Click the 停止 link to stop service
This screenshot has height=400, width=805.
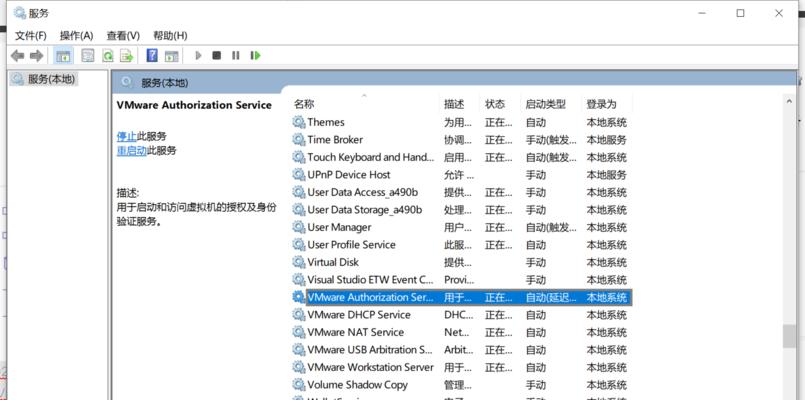126,136
